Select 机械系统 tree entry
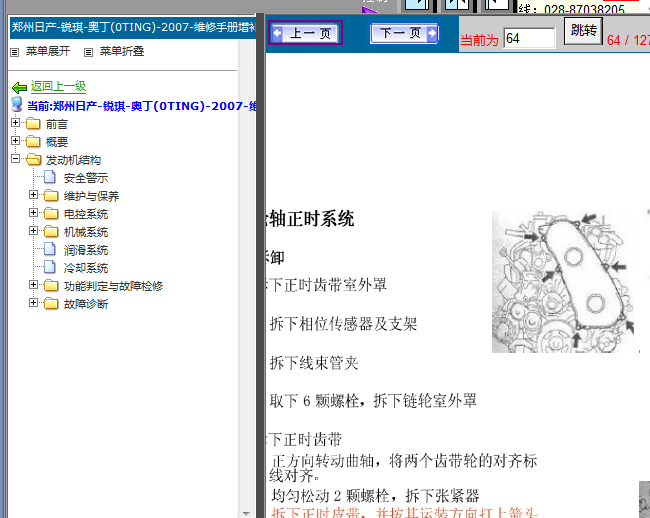The image size is (650, 518). 86,232
